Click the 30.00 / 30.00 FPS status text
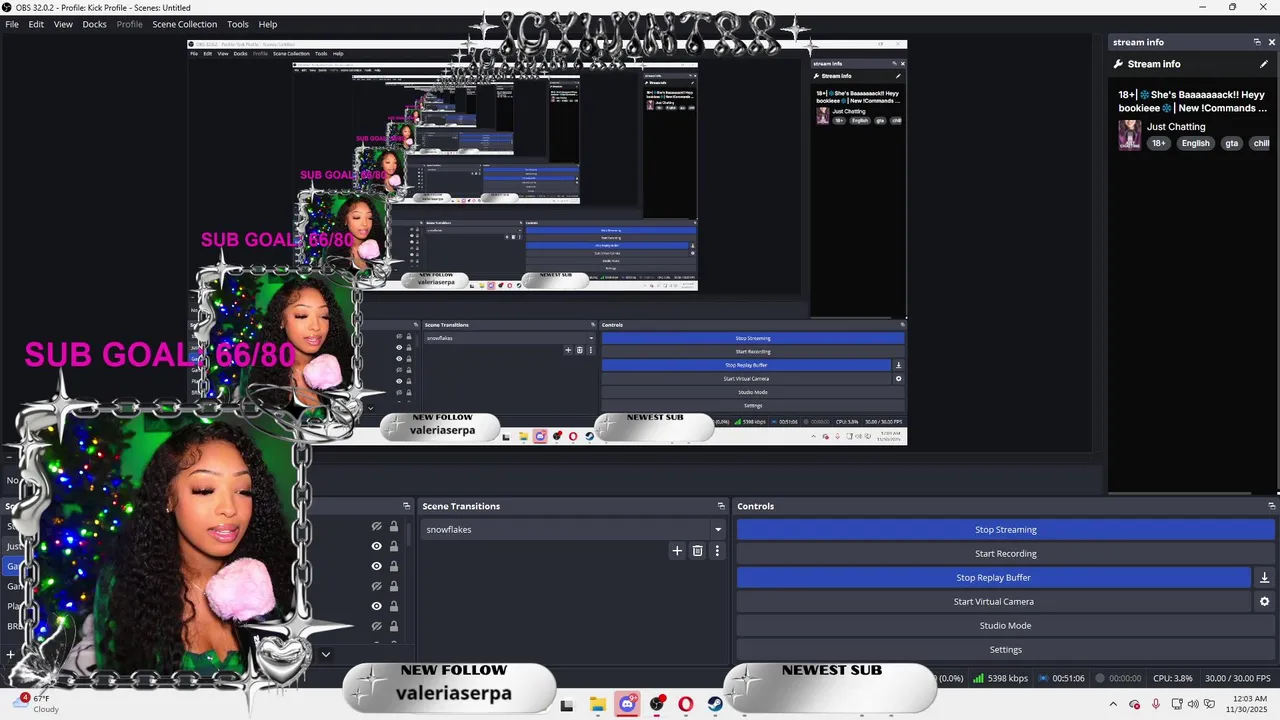 tap(1240, 678)
